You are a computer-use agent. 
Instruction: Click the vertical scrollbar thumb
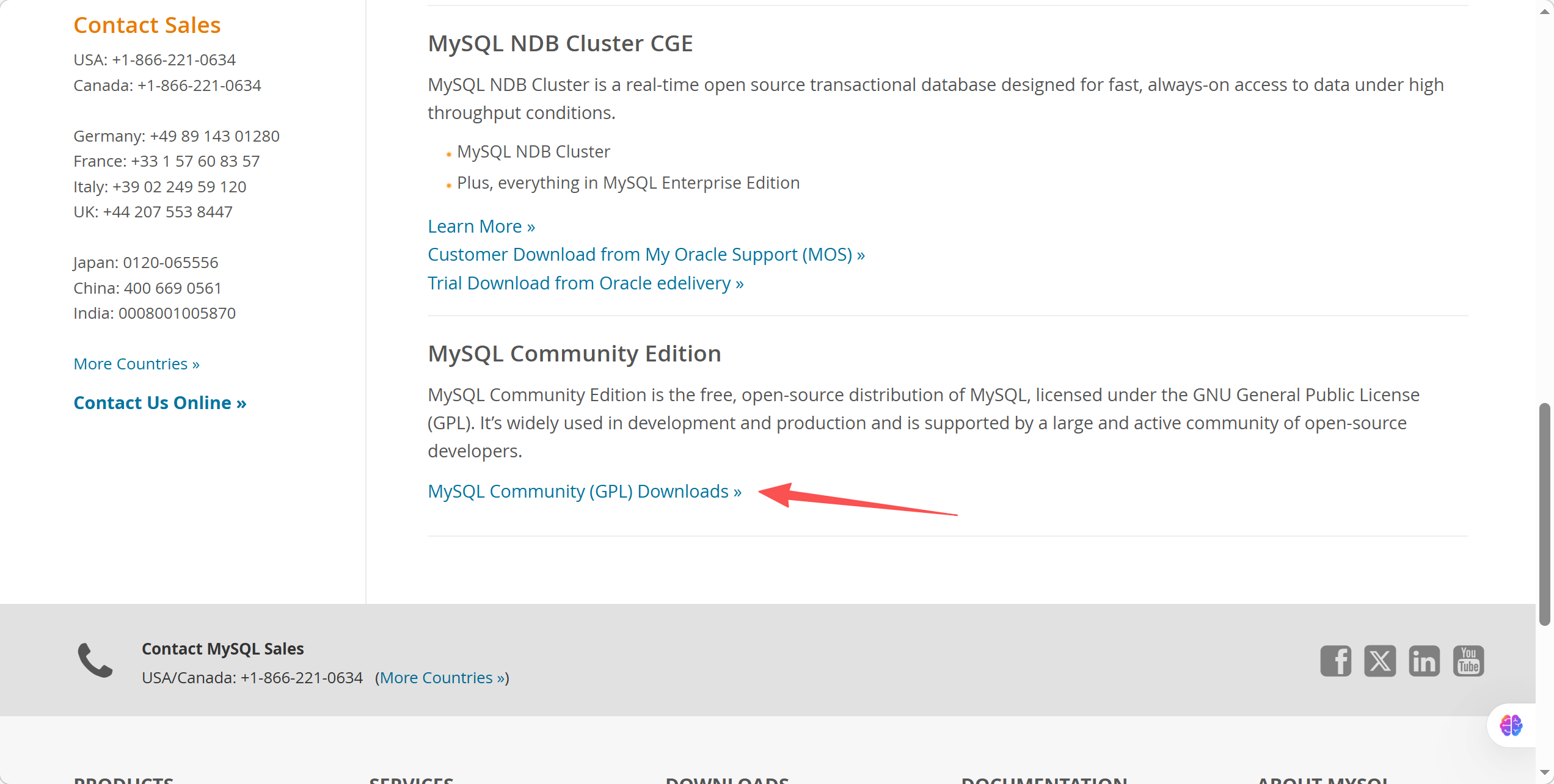pyautogui.click(x=1545, y=513)
